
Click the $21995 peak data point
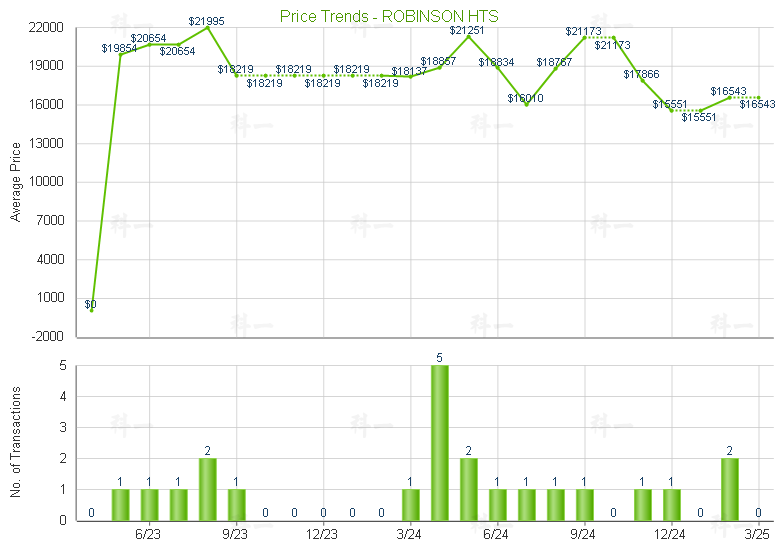coord(207,28)
